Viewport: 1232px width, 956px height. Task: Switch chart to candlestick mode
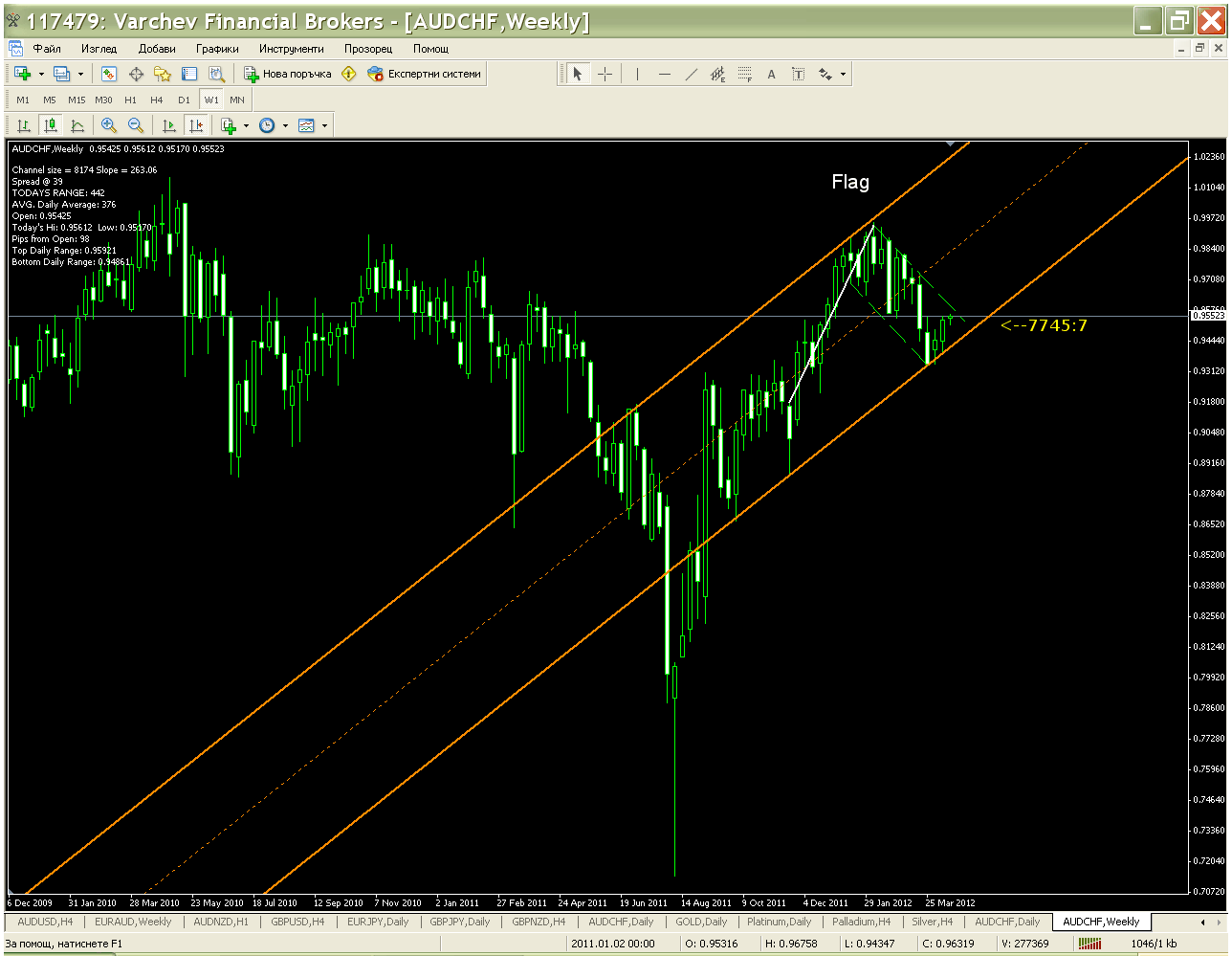tap(51, 125)
